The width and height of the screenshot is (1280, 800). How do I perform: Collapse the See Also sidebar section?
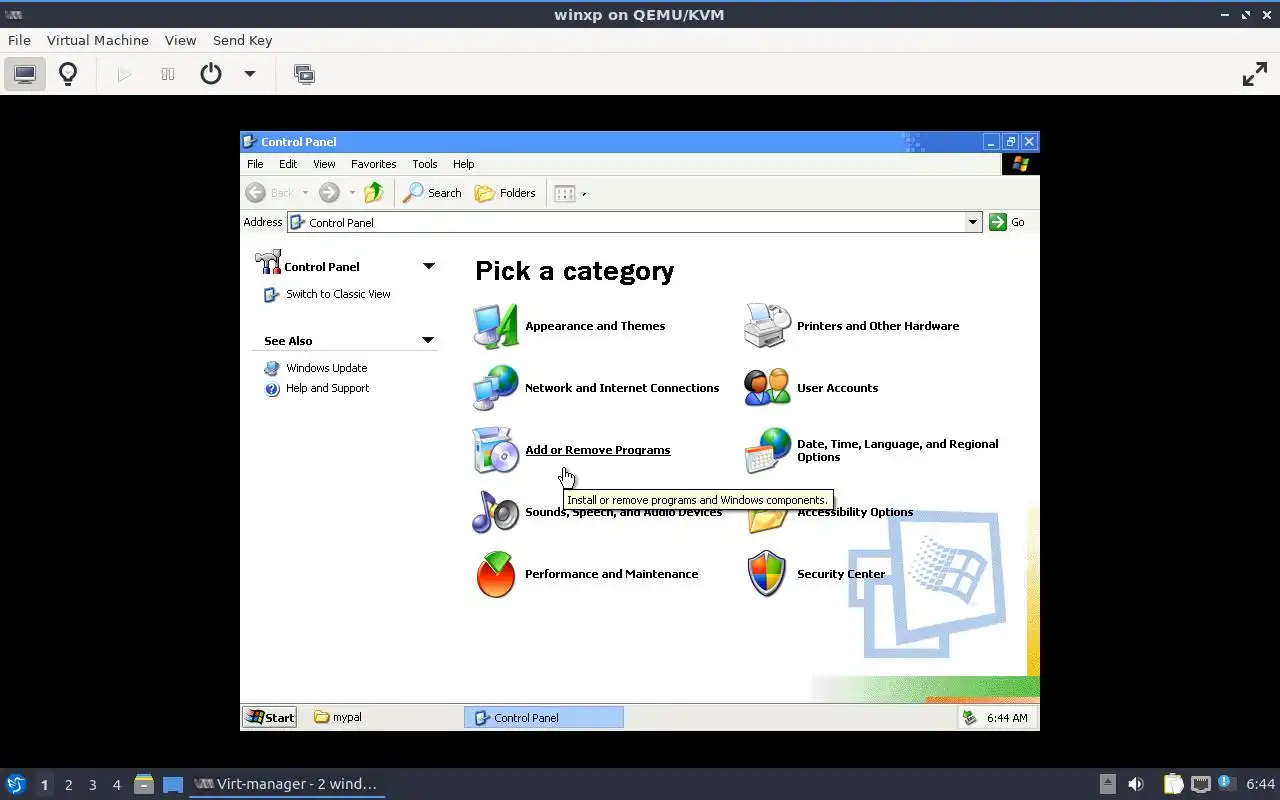coord(428,340)
